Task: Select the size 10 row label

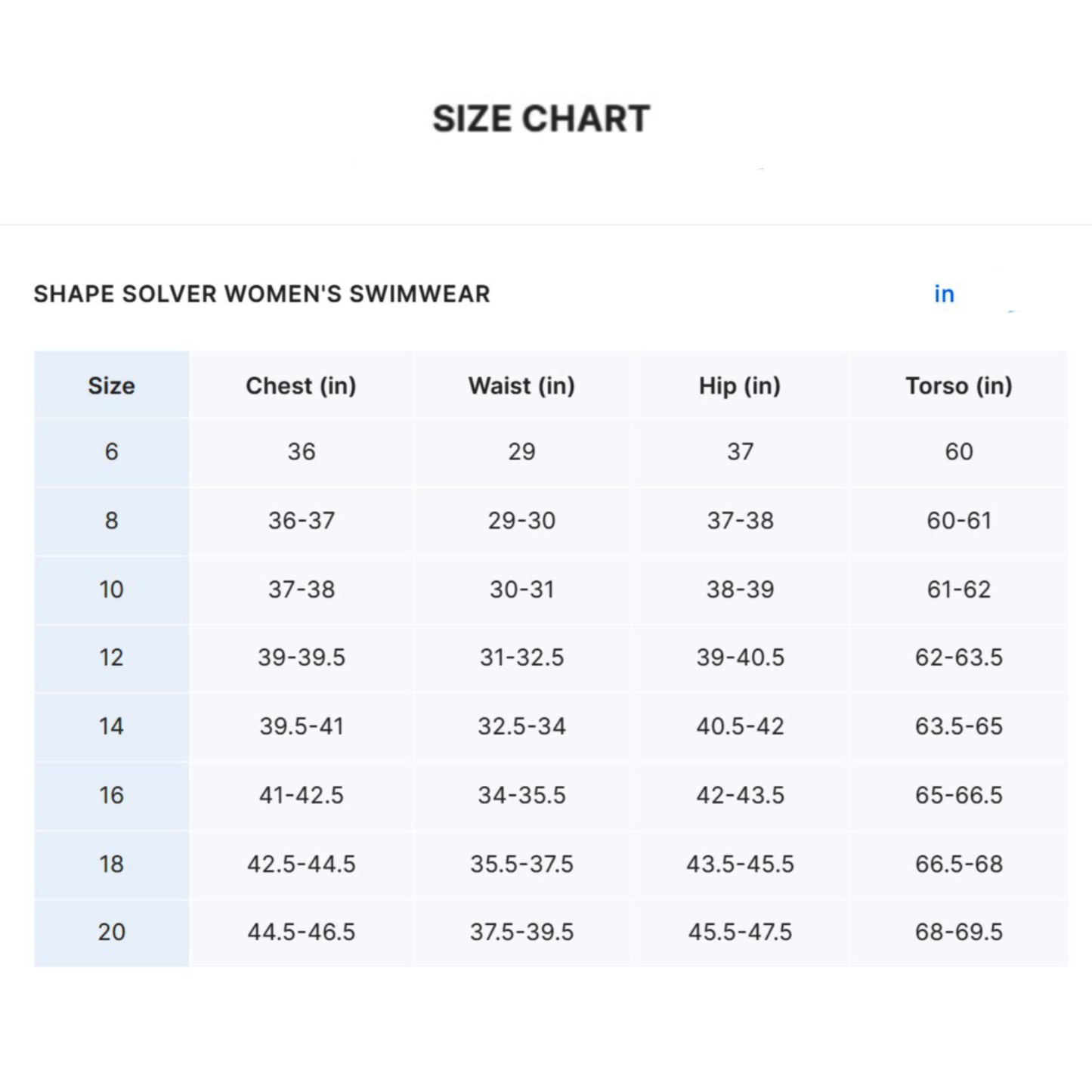Action: pos(111,589)
